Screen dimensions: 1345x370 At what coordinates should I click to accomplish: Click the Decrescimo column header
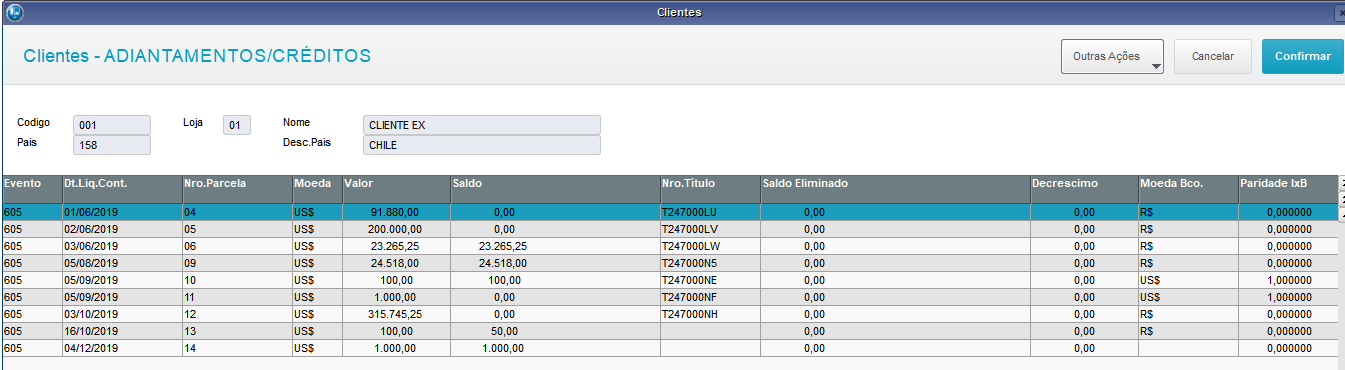click(x=1084, y=190)
